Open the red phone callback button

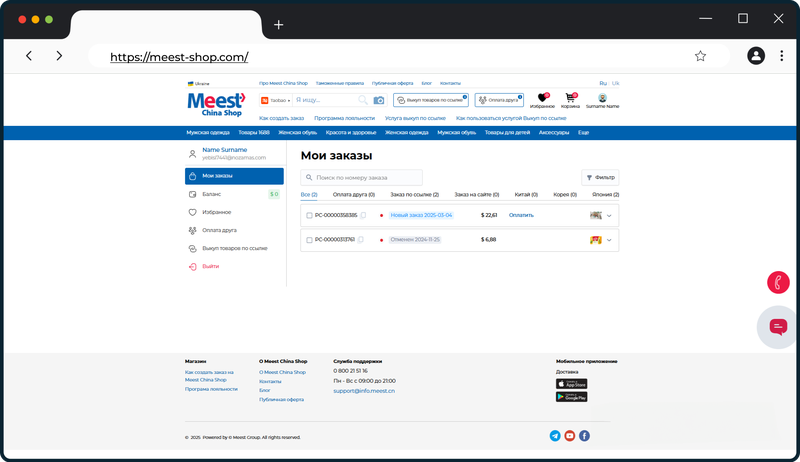coord(778,283)
